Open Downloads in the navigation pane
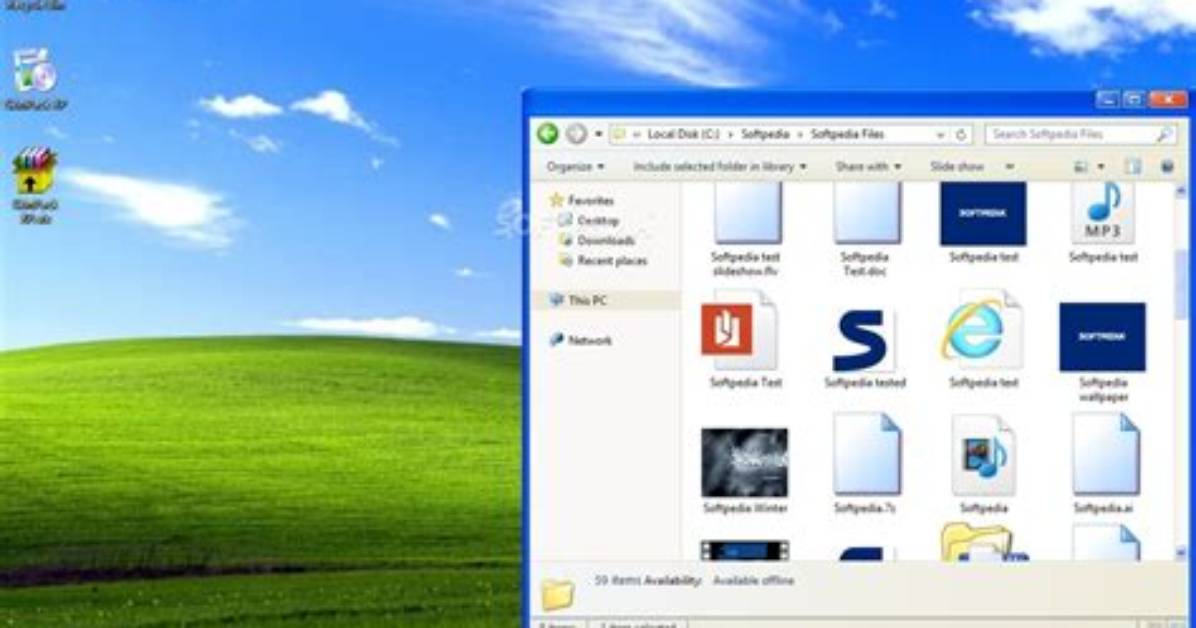 pos(596,240)
